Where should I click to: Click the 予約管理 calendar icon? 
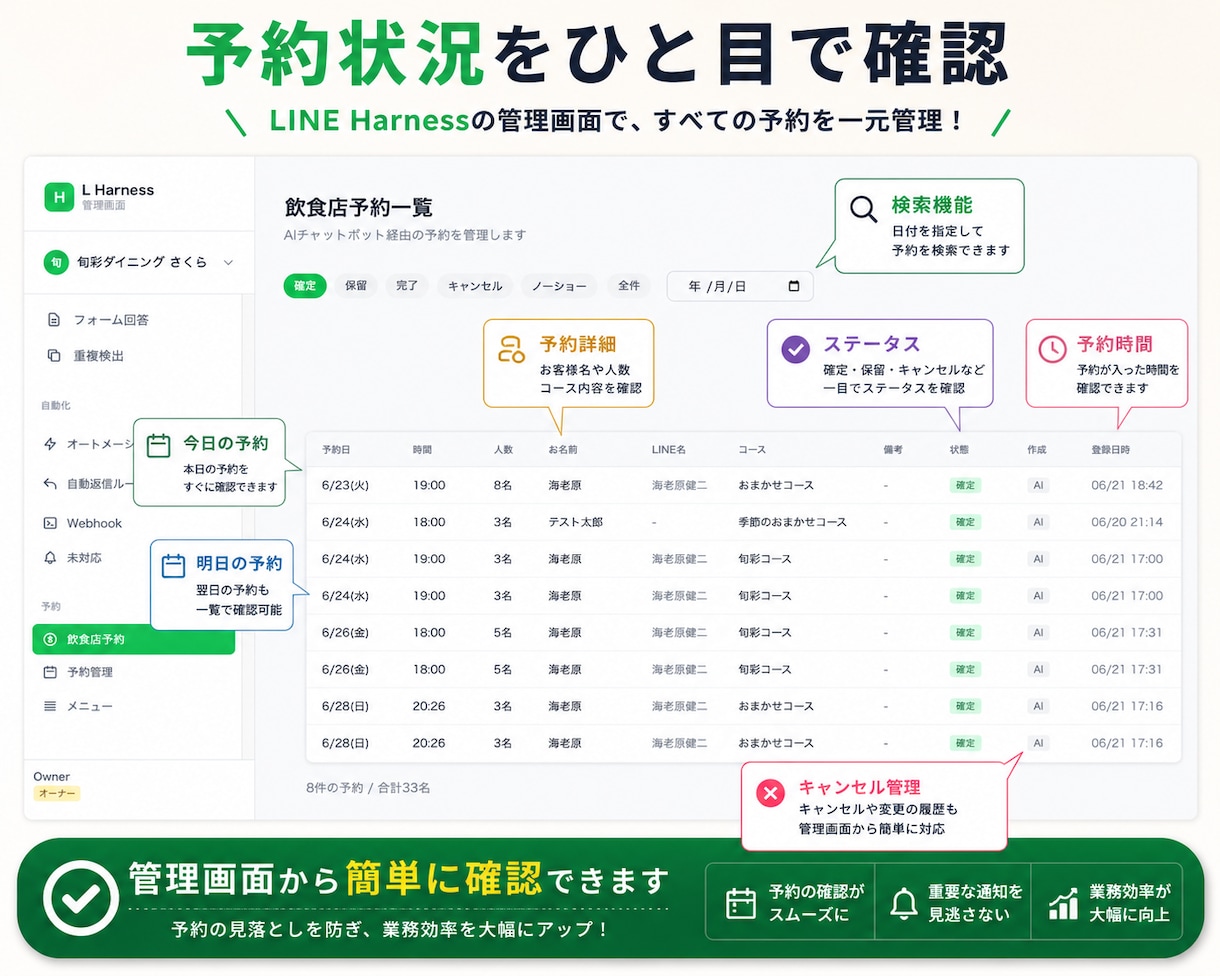tap(50, 672)
